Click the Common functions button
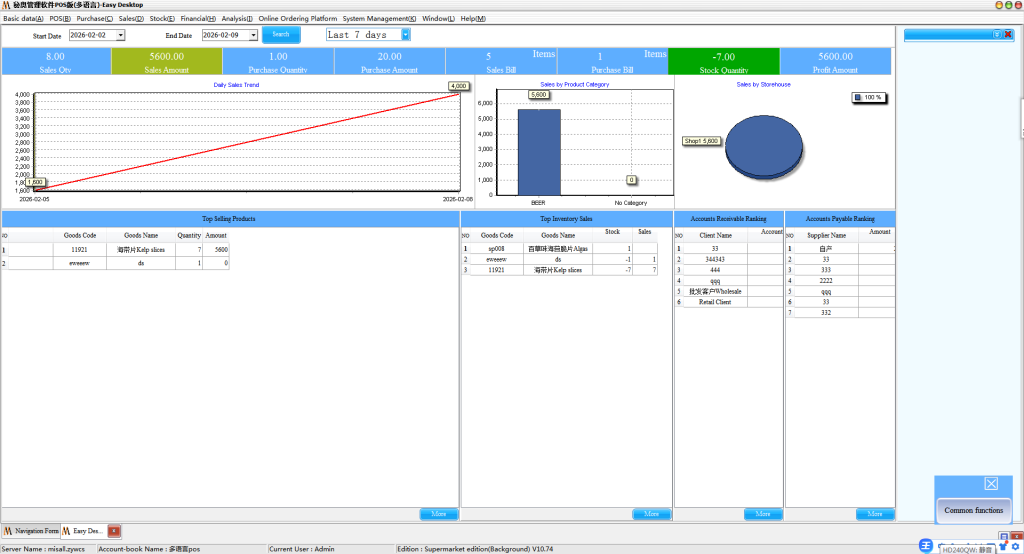1024x554 pixels. (974, 510)
